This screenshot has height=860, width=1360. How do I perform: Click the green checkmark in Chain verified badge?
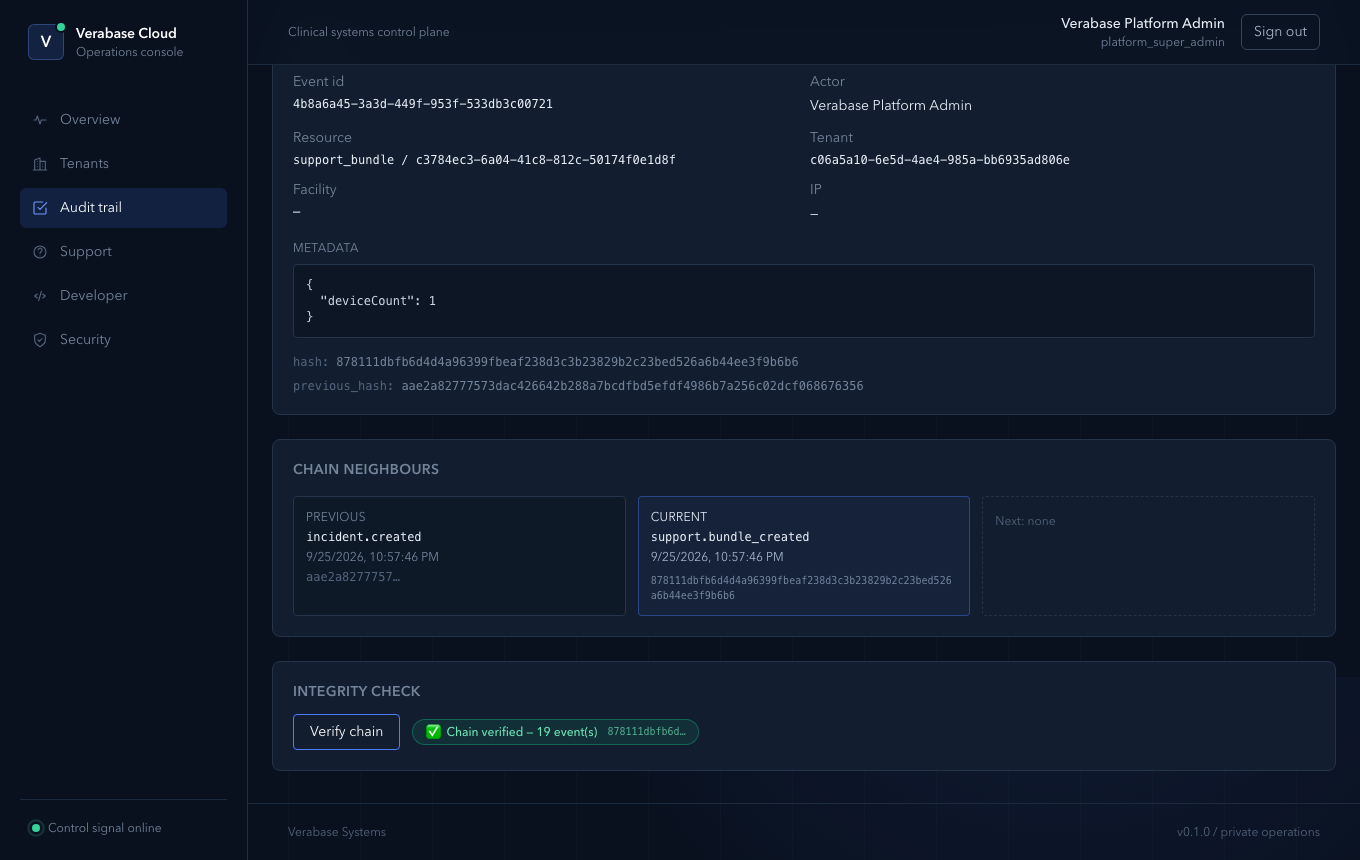point(433,732)
